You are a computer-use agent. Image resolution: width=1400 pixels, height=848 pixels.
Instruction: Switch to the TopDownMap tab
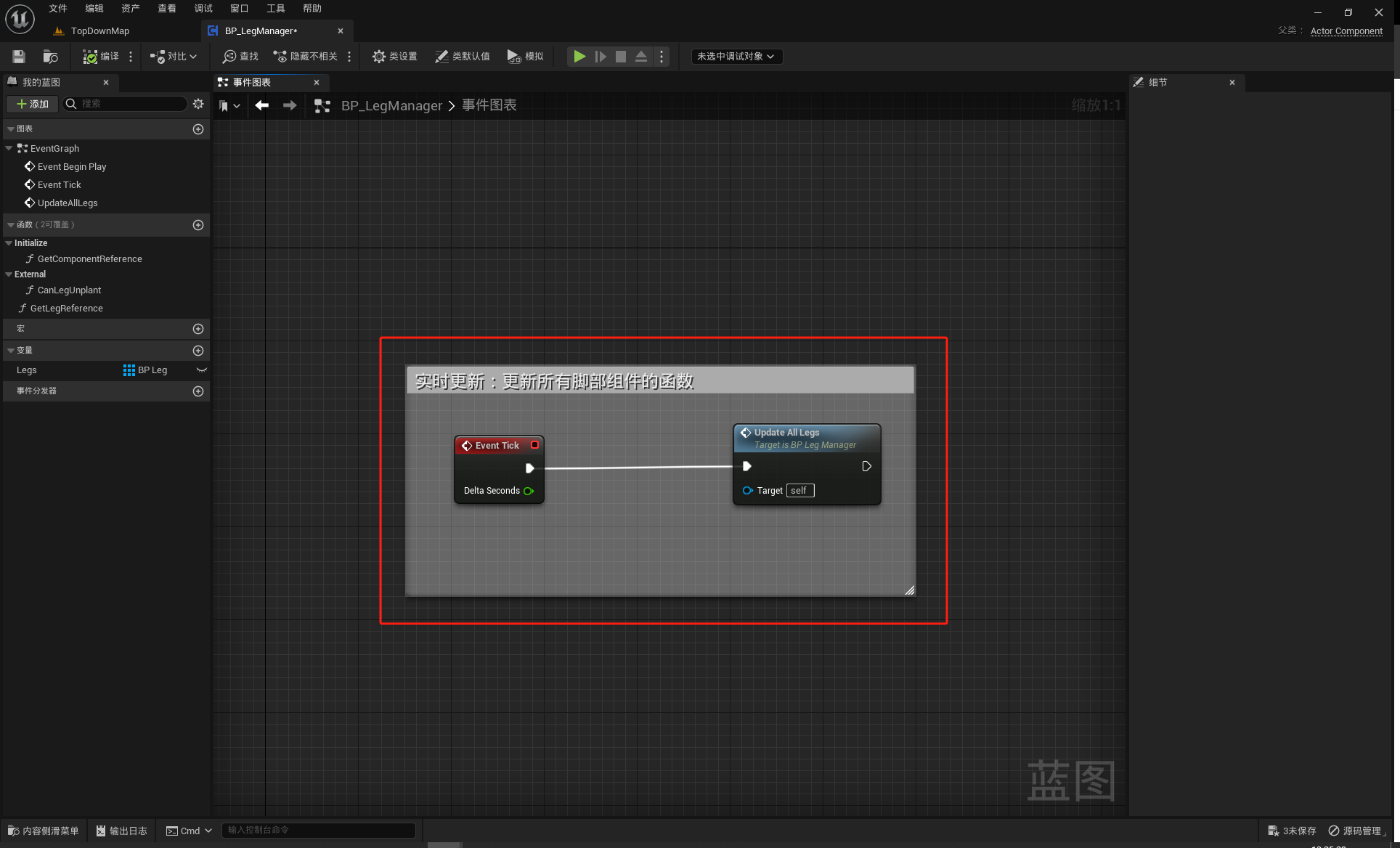point(99,30)
